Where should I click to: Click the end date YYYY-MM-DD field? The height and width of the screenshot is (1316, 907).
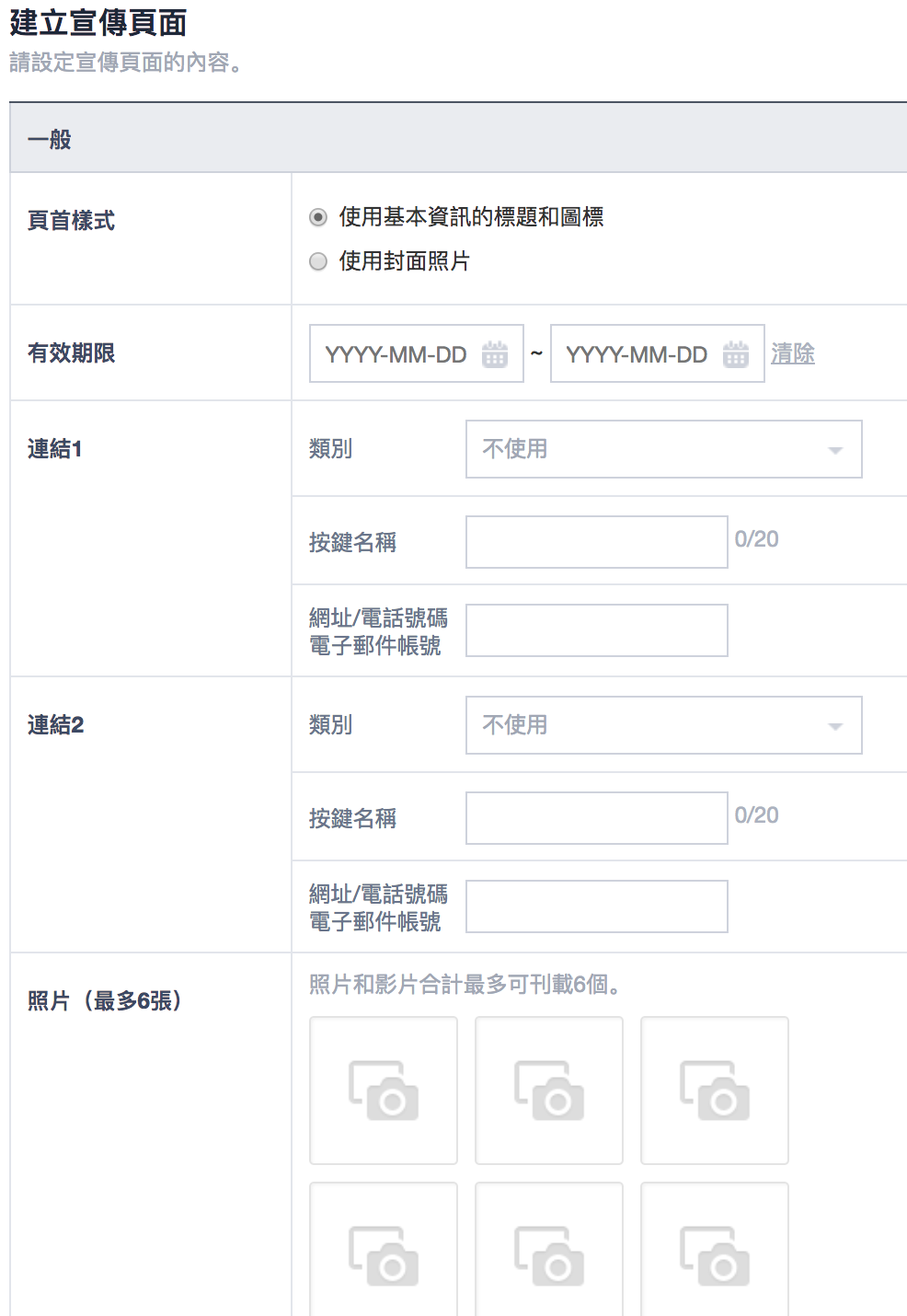(x=658, y=353)
